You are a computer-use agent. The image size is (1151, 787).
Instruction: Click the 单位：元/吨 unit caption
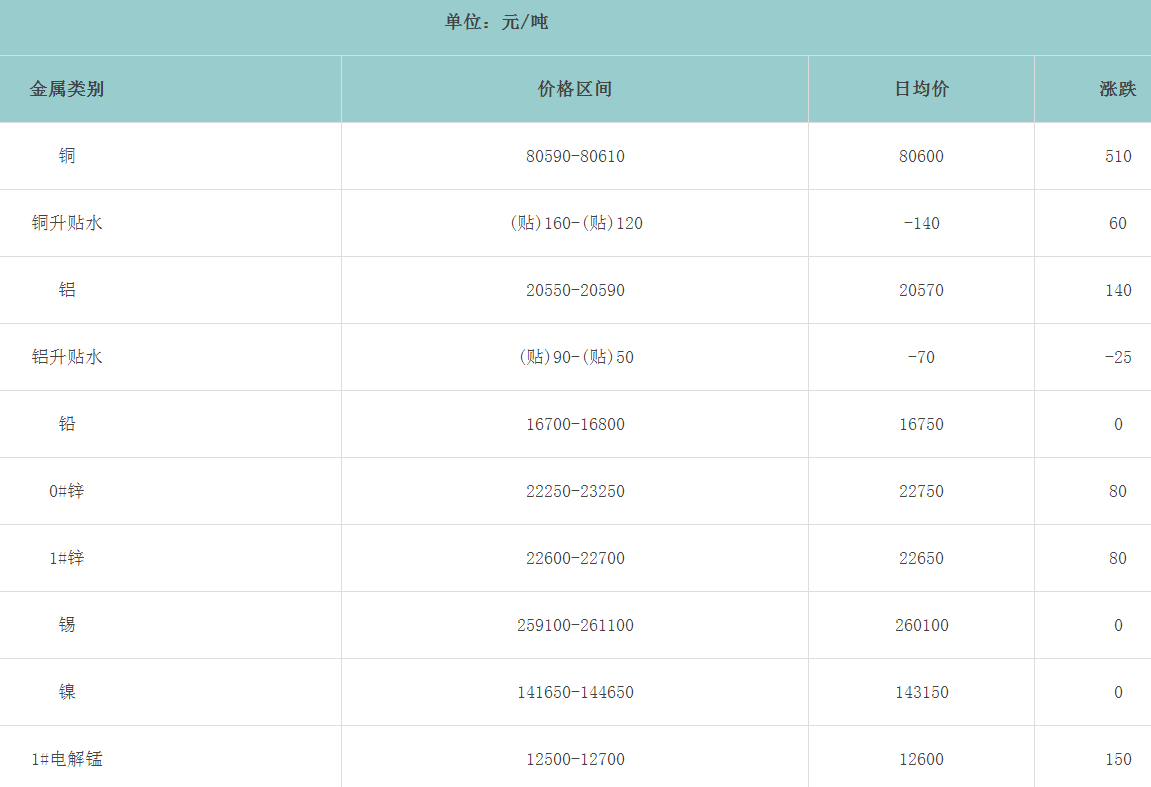pyautogui.click(x=496, y=22)
